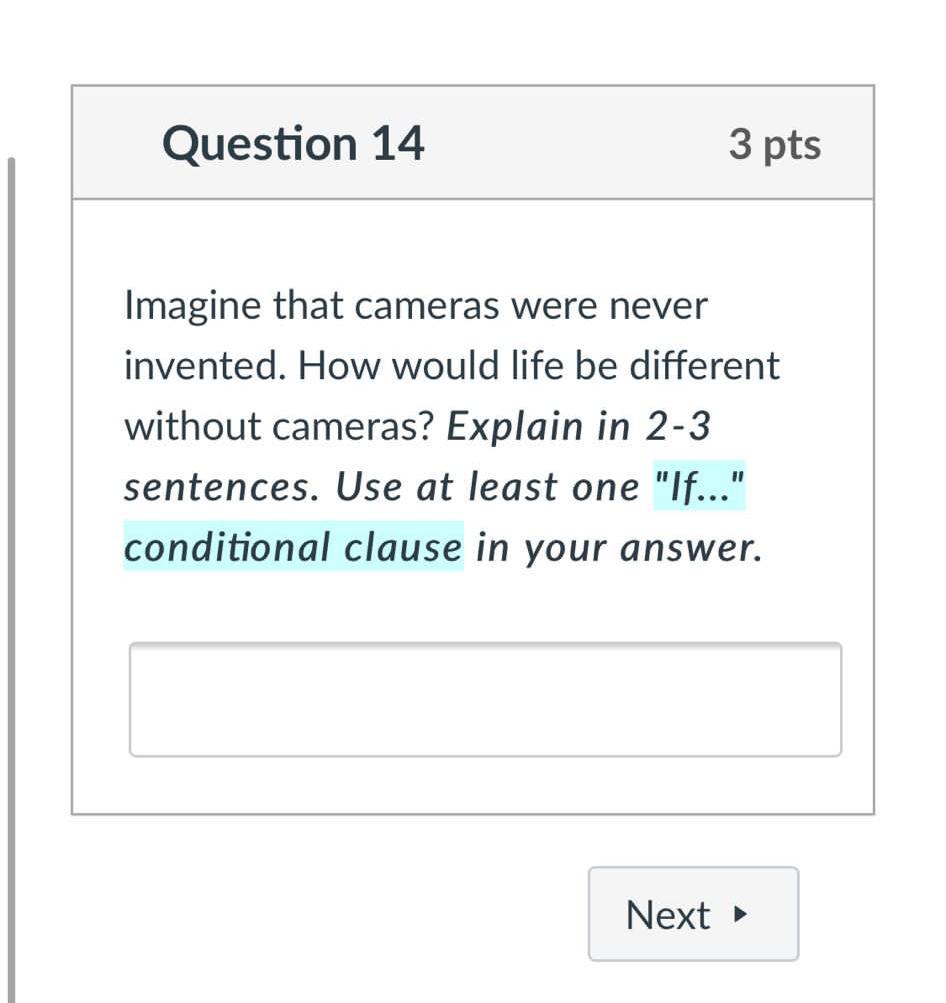Click the word "Question" in the header
The height and width of the screenshot is (1003, 946).
(x=259, y=144)
